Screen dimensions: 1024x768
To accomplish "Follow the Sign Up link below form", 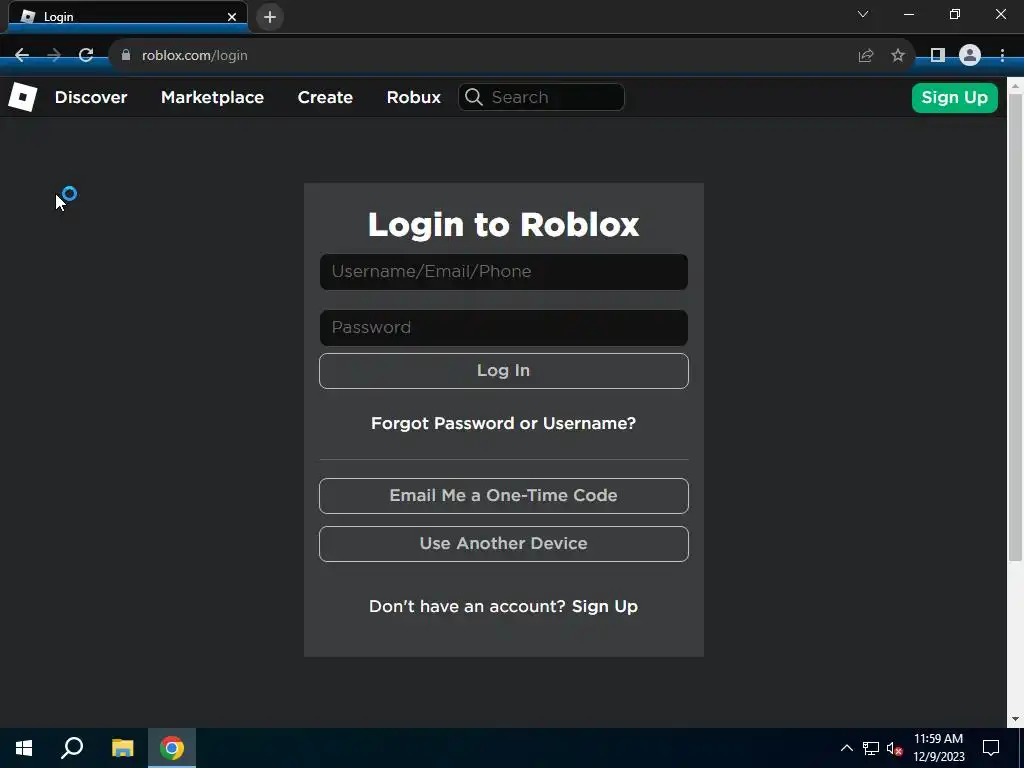I will [605, 607].
